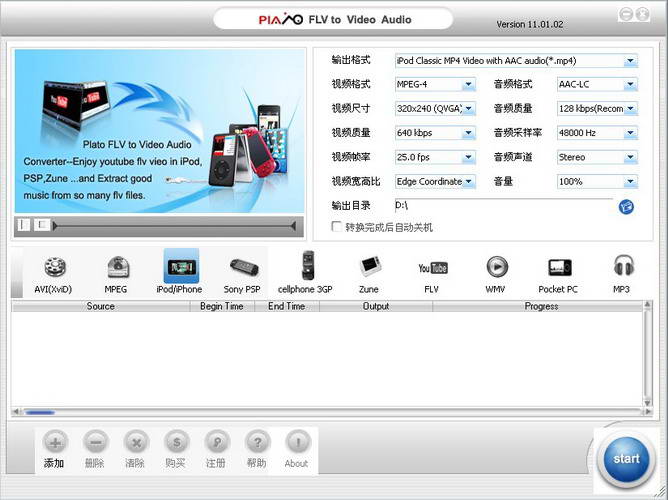This screenshot has width=668, height=500.
Task: Expand the 音频质量 128 kbps dropdown
Action: pyautogui.click(x=630, y=109)
